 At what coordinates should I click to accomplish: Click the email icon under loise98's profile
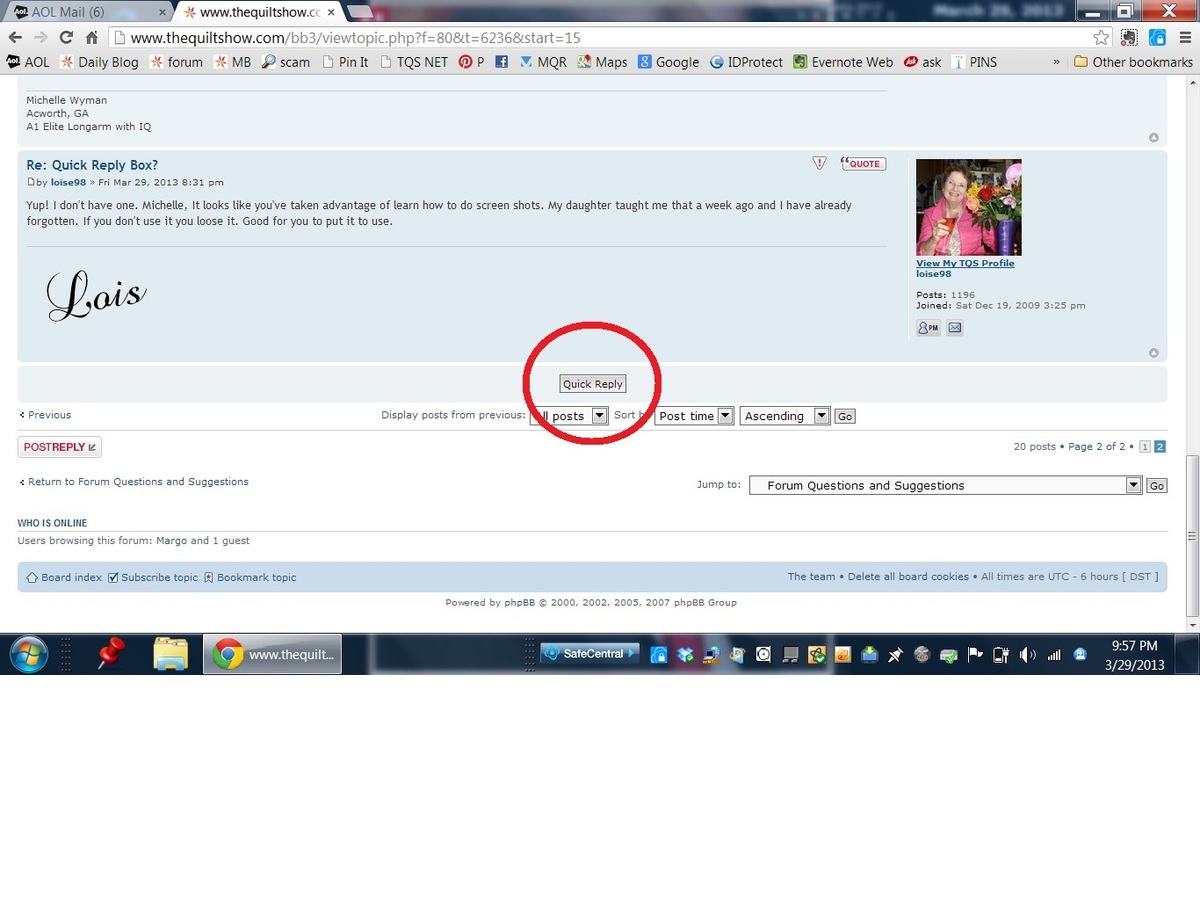[x=955, y=328]
